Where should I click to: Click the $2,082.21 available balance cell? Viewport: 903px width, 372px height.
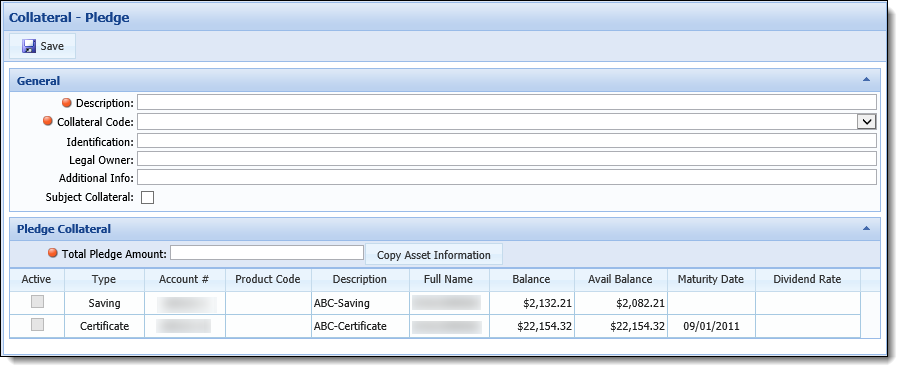pos(621,303)
